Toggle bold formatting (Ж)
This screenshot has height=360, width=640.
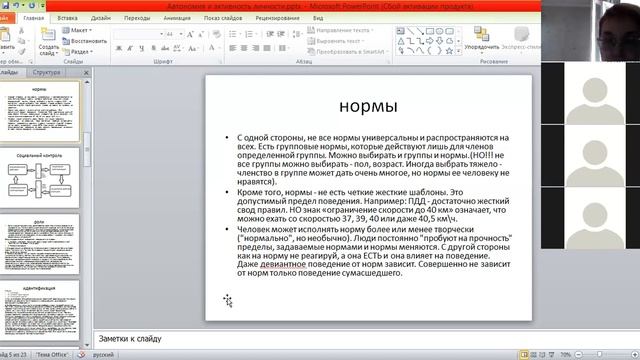119,48
